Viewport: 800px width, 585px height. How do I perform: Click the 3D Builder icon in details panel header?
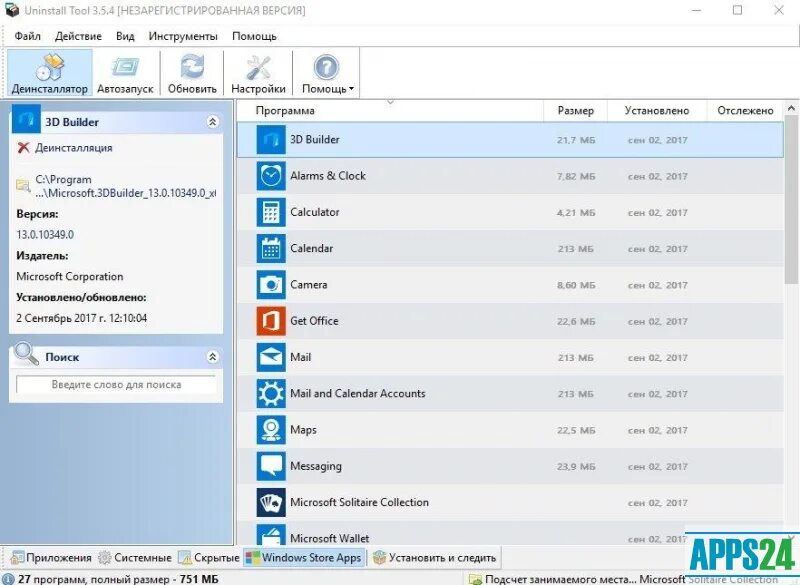(26, 118)
